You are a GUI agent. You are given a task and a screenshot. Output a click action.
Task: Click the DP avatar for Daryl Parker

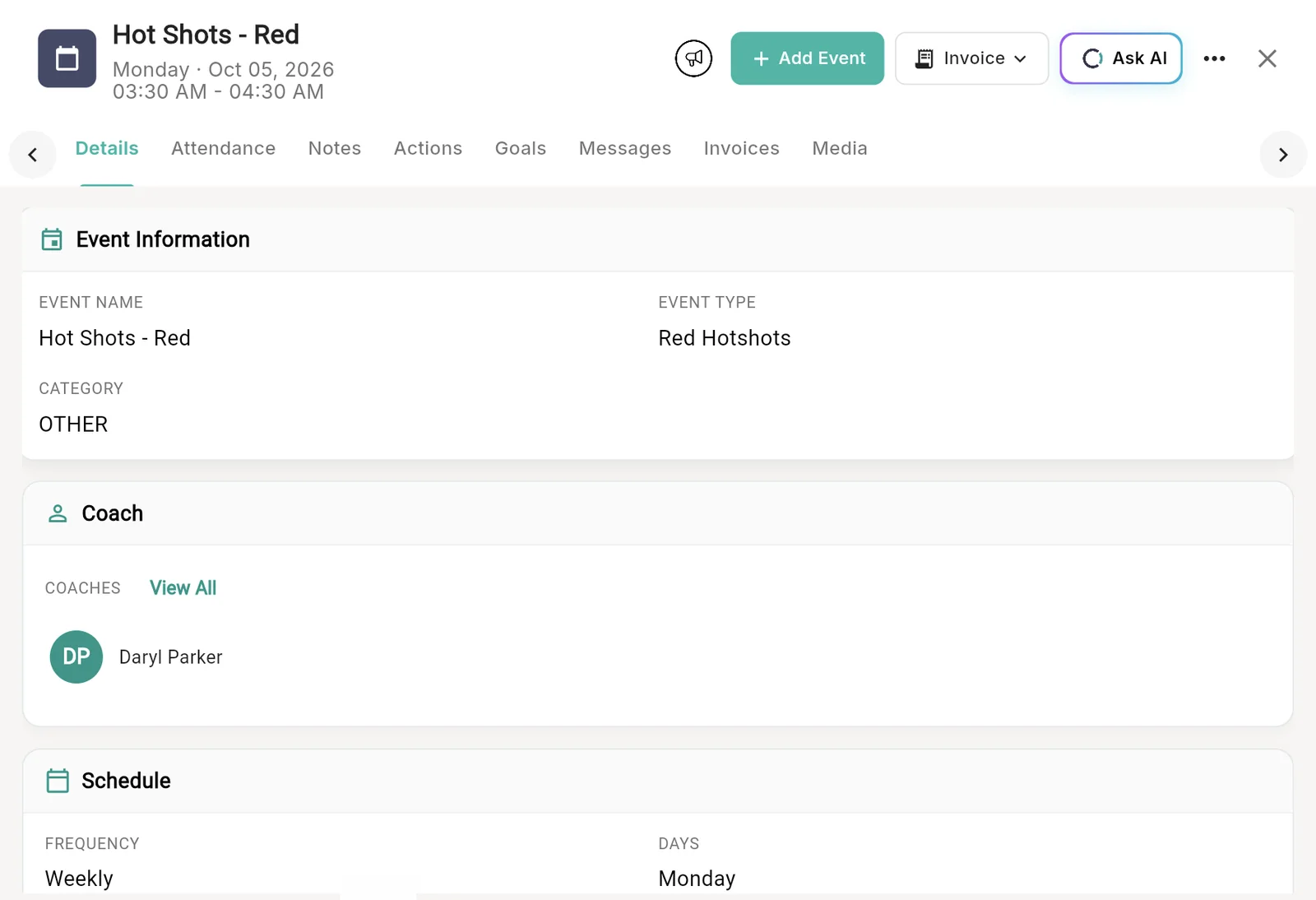coord(76,656)
